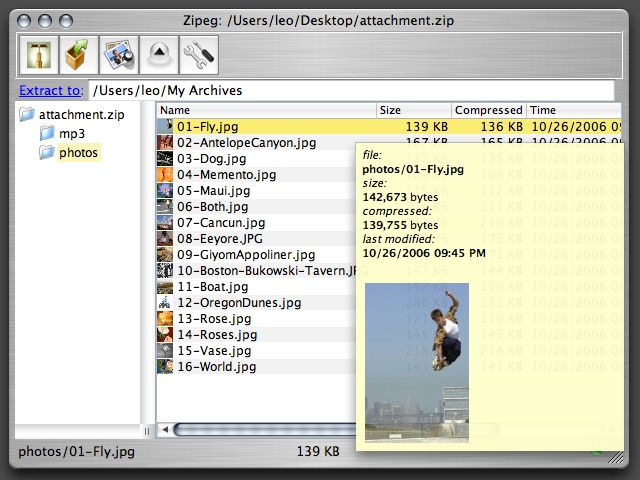Screen dimensions: 640x480
Task: Click the extract box with green arrow icon
Action: (79, 55)
